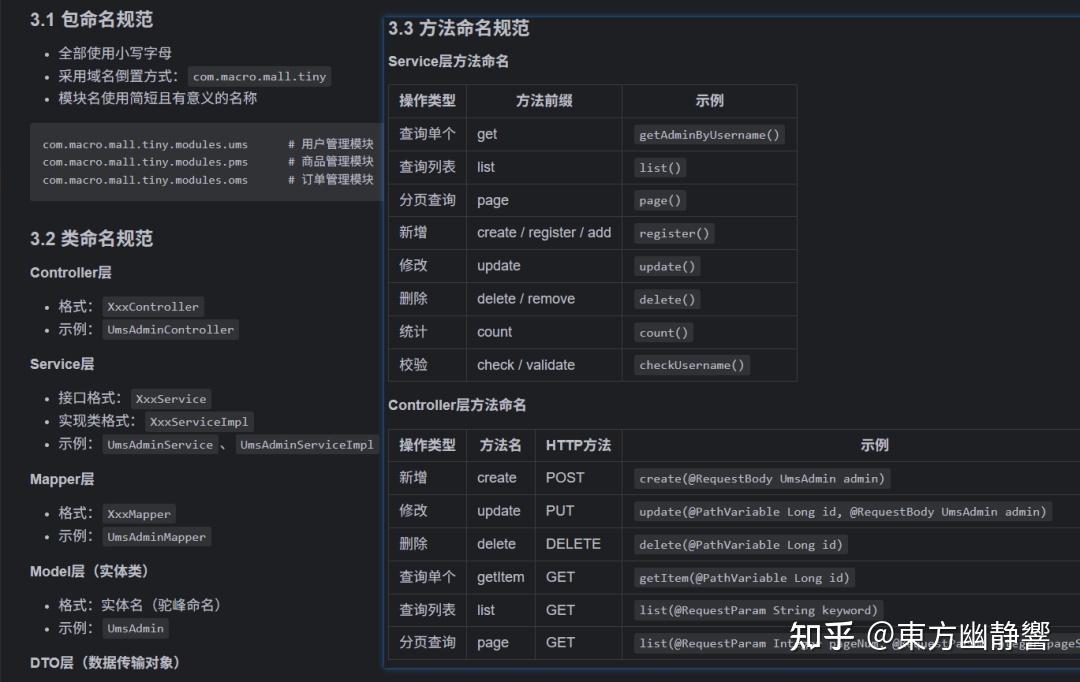Click the subheading "Controller层"
Screen dimensions: 1080x682
[70, 272]
